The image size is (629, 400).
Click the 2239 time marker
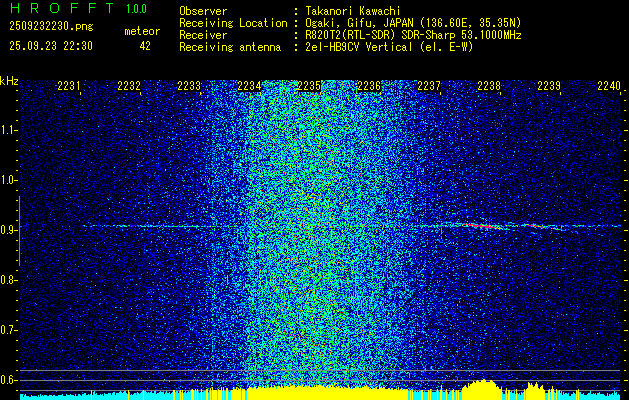[x=549, y=86]
